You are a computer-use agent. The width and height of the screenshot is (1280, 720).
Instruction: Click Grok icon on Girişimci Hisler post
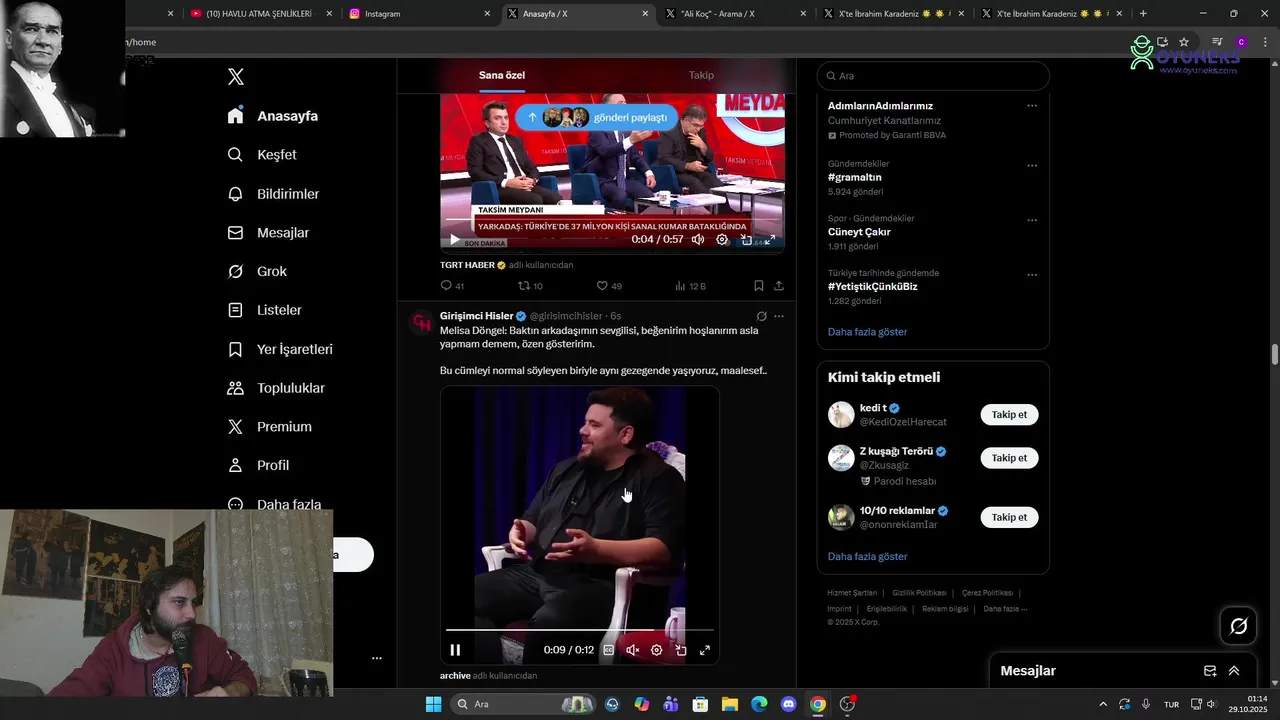pos(761,316)
